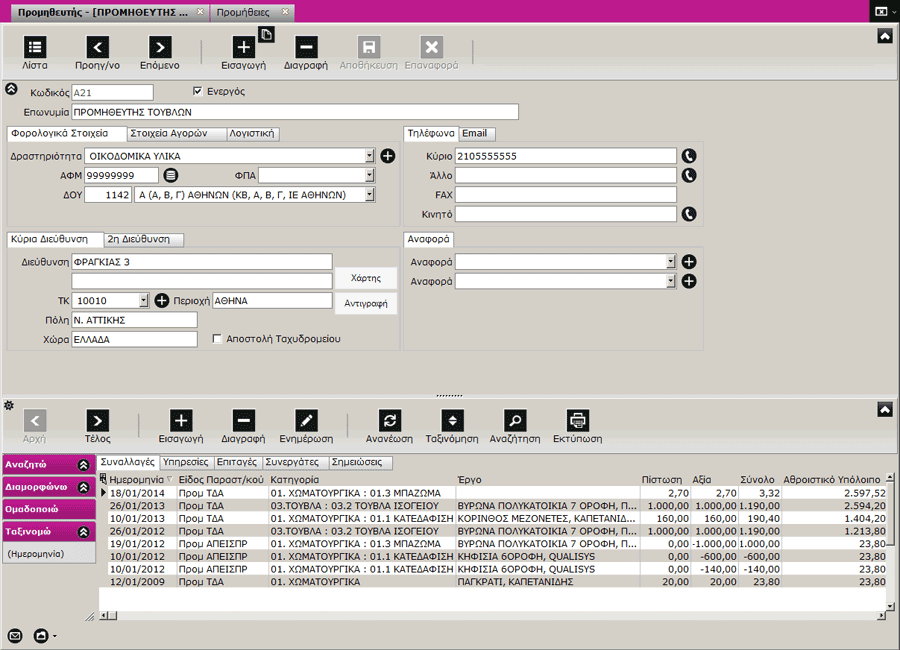Viewport: 900px width, 650px height.
Task: Click the Ανανέωση refresh icon
Action: tap(390, 421)
